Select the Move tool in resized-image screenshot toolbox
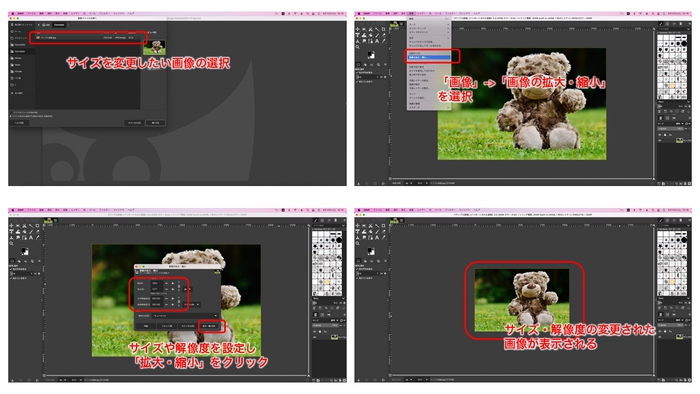This screenshot has width=700, height=394. click(x=358, y=226)
